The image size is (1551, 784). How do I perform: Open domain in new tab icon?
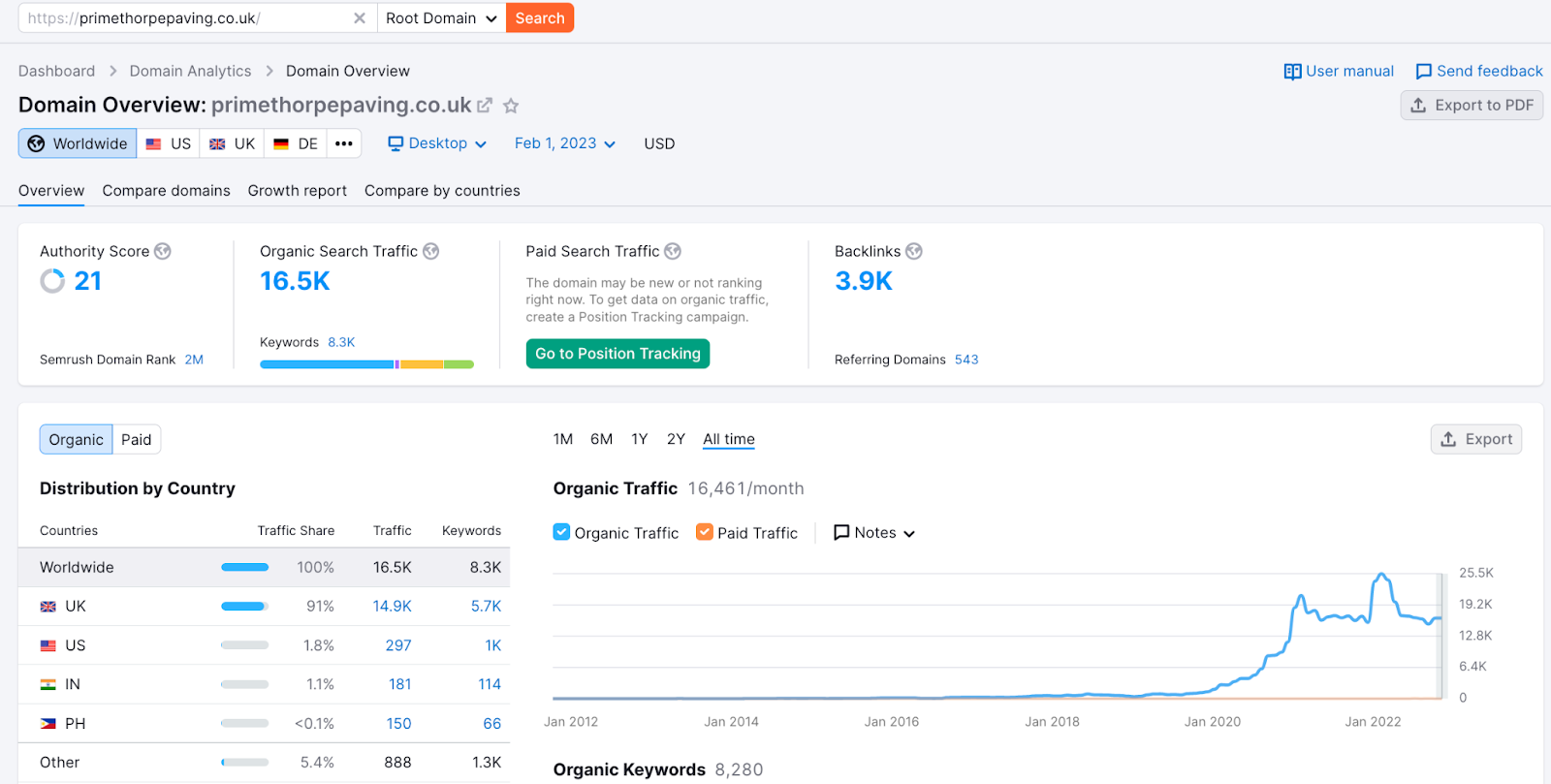pos(485,106)
